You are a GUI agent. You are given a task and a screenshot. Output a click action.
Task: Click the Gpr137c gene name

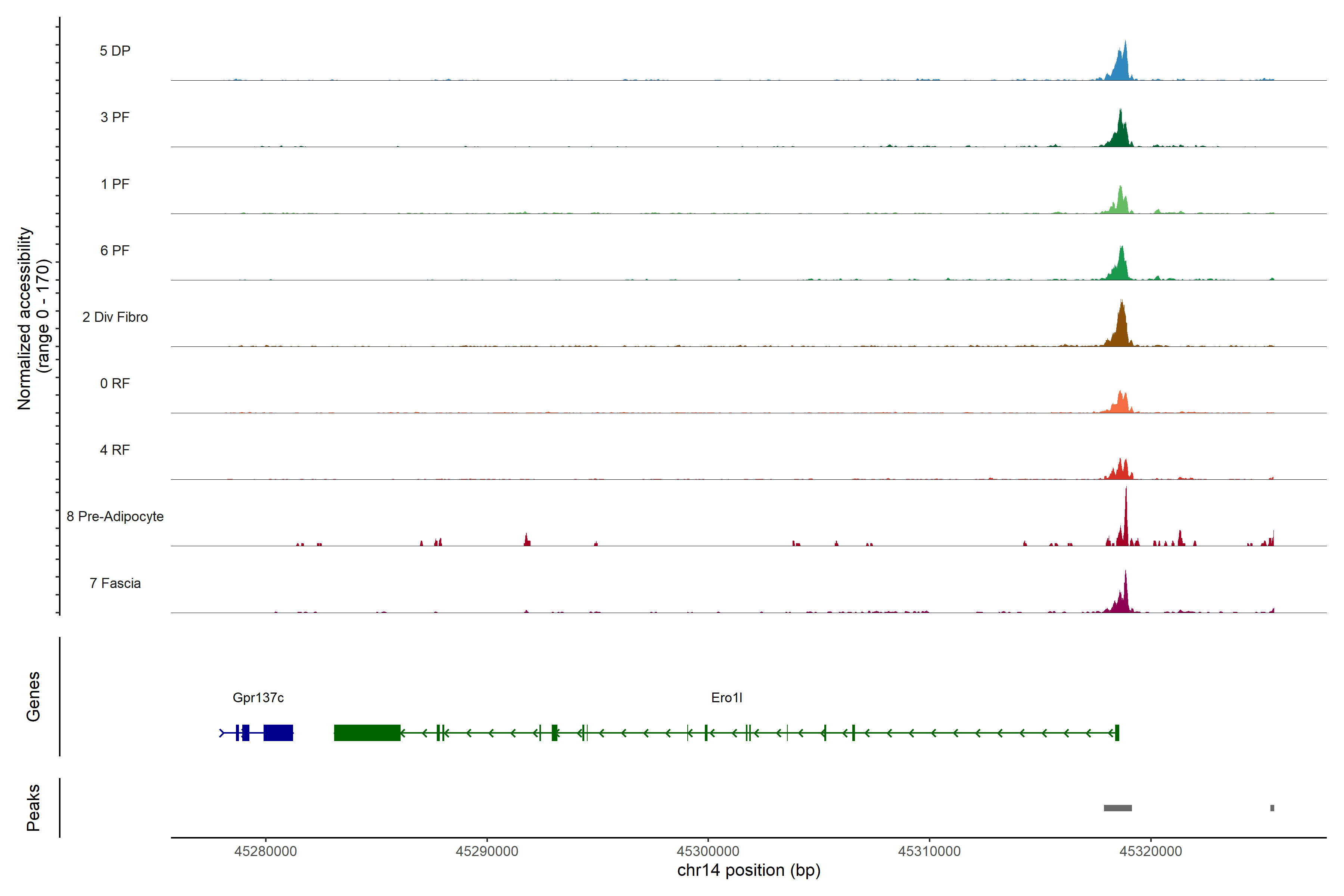[258, 698]
